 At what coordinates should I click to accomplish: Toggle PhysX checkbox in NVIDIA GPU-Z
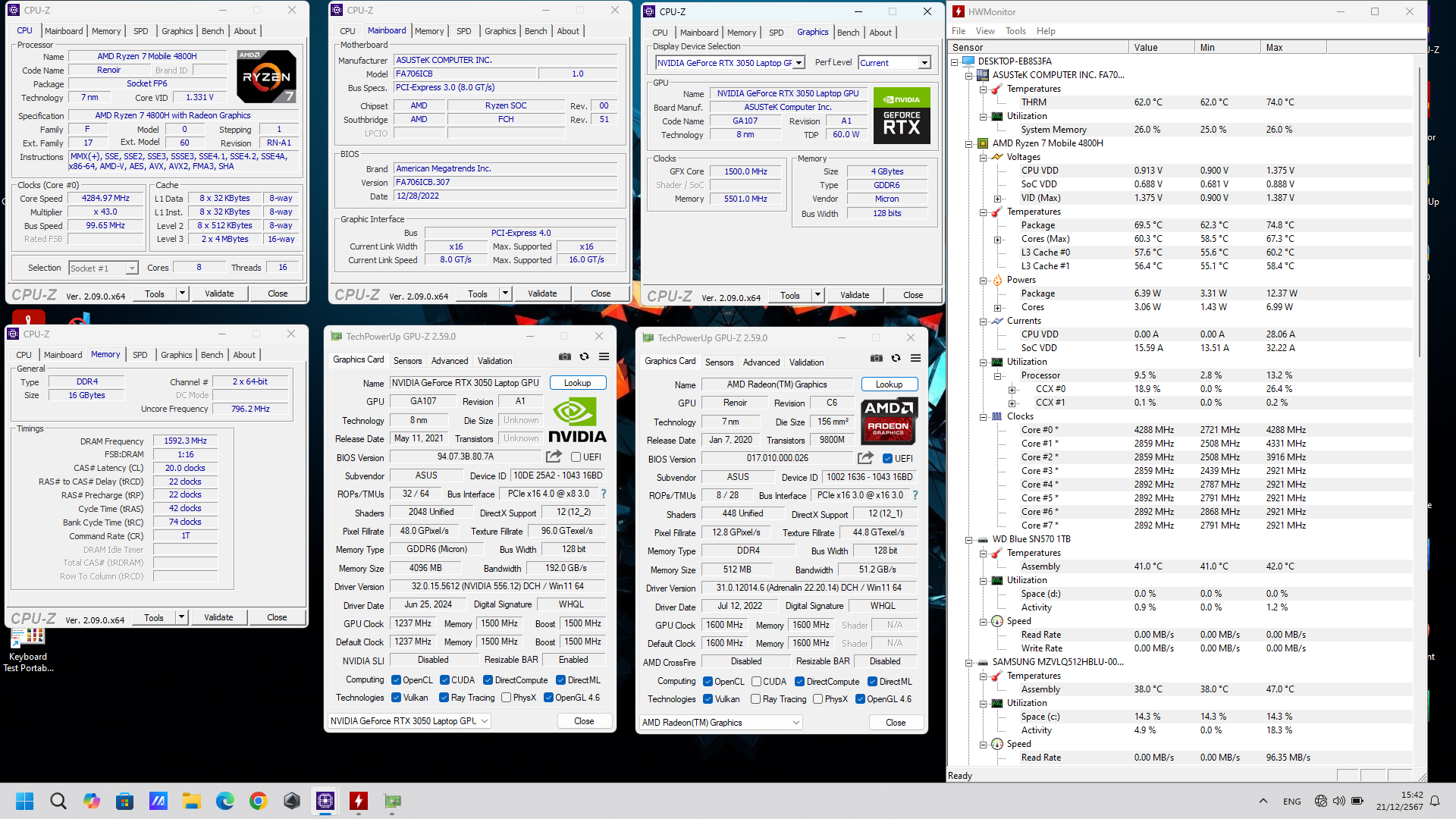pos(506,698)
